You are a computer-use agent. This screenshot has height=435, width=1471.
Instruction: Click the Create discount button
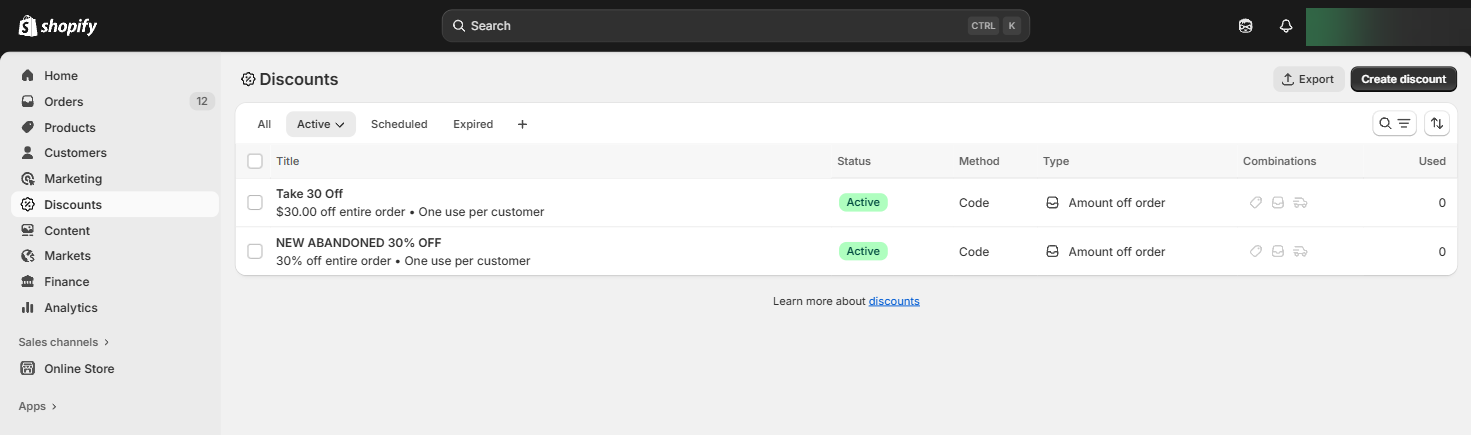click(x=1403, y=79)
